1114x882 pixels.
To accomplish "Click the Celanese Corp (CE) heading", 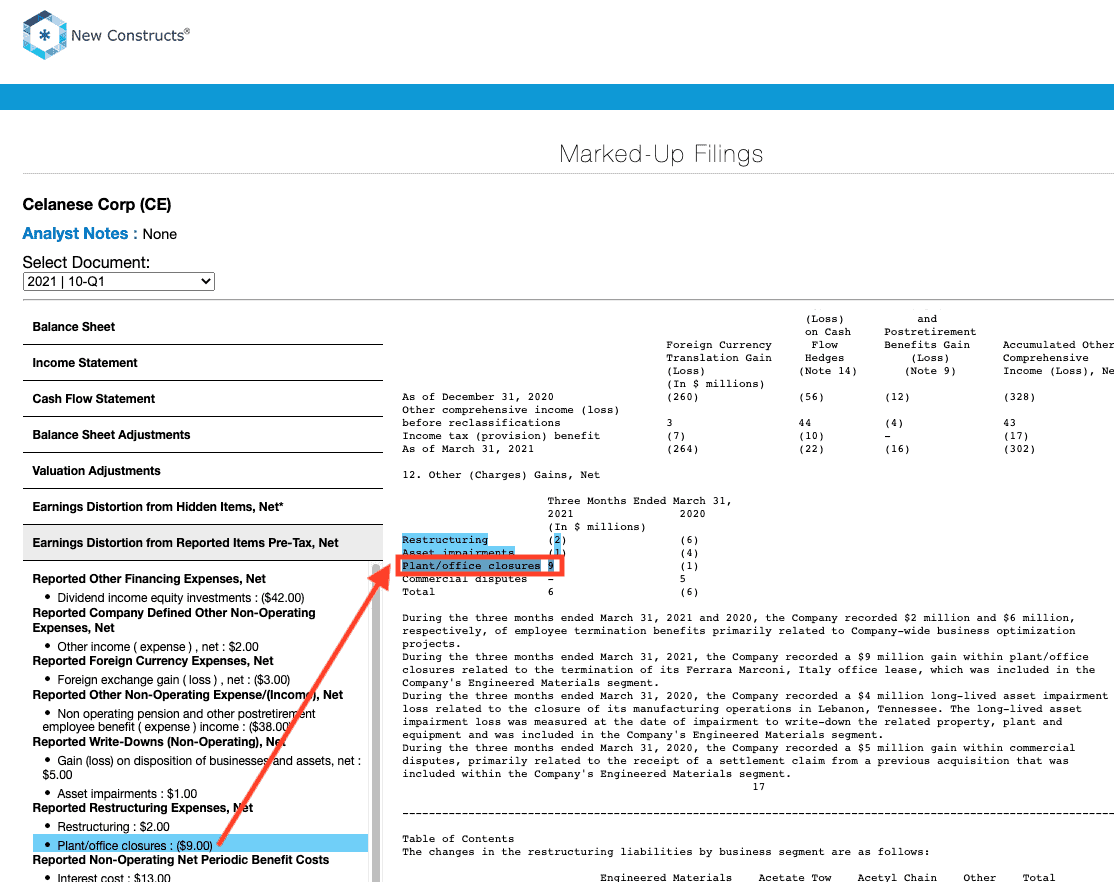I will [97, 205].
